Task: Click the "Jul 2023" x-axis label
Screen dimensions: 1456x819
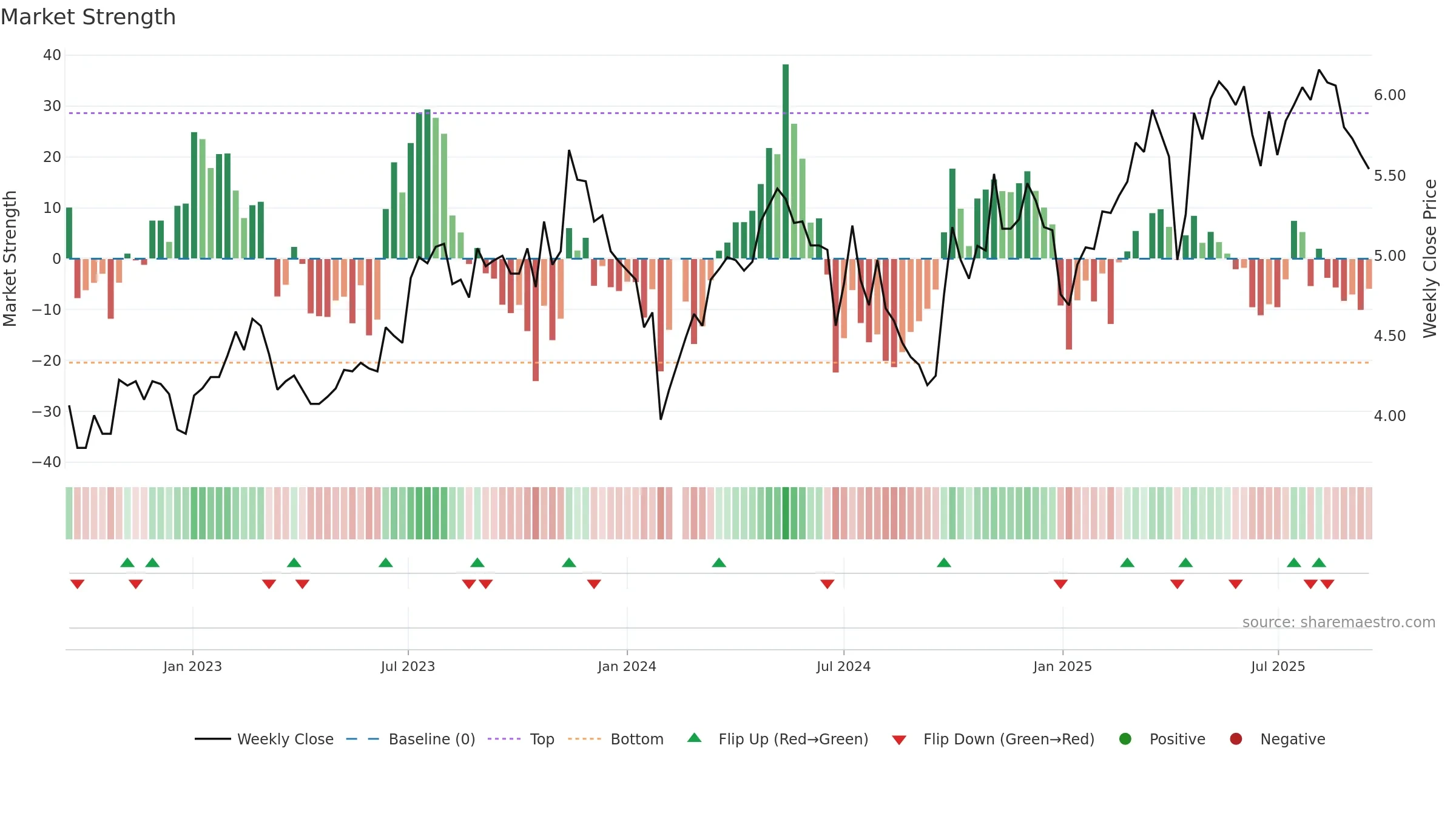Action: coord(408,666)
